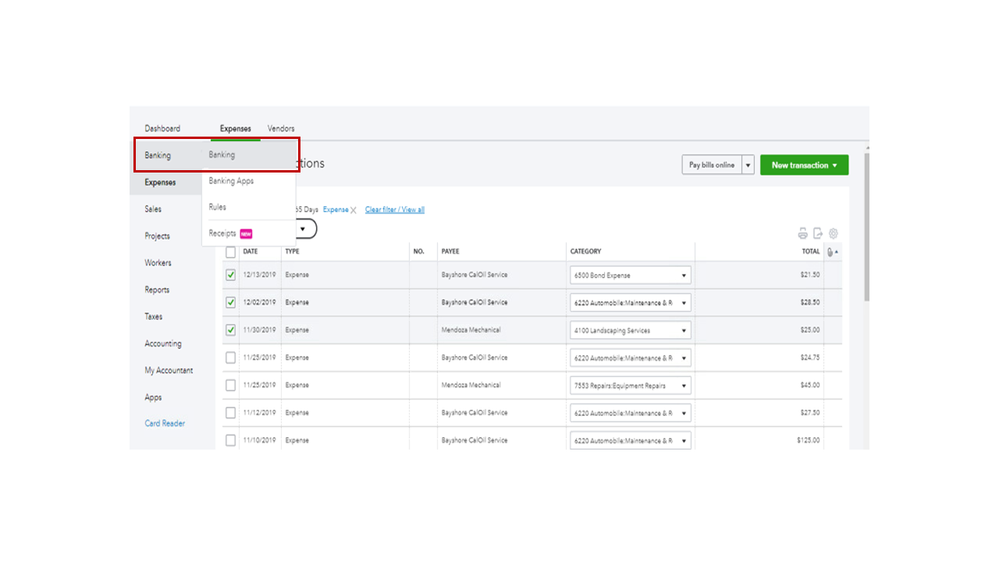Image resolution: width=999 pixels, height=562 pixels.
Task: Select Rules in the Banking flyout
Action: (217, 207)
